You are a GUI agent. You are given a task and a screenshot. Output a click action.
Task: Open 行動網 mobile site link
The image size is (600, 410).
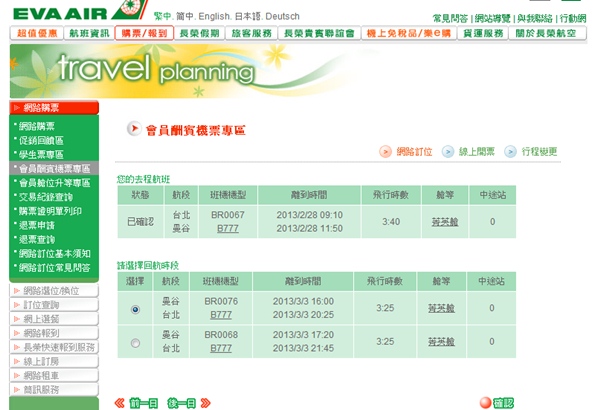(x=573, y=18)
